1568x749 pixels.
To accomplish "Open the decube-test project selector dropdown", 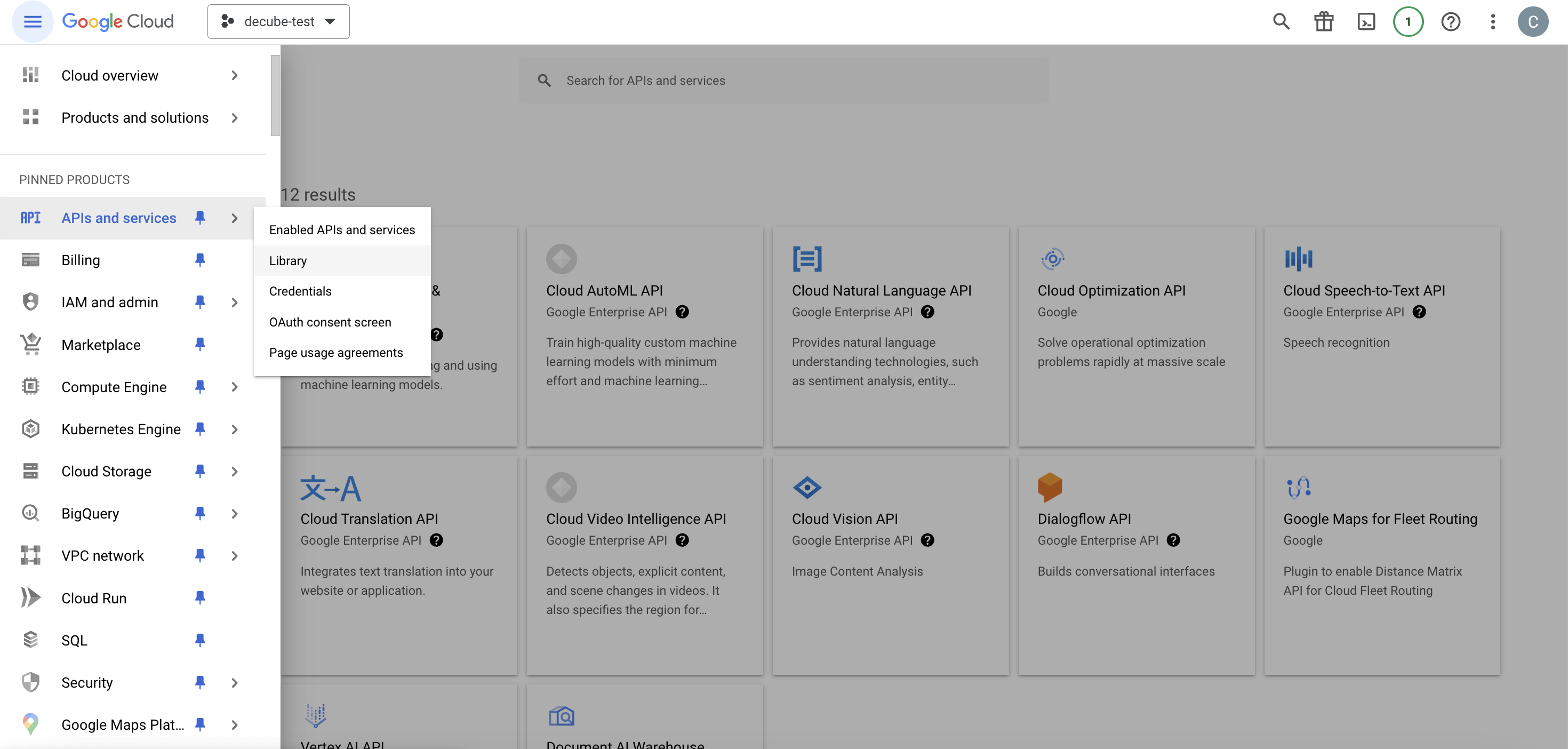I will [278, 22].
